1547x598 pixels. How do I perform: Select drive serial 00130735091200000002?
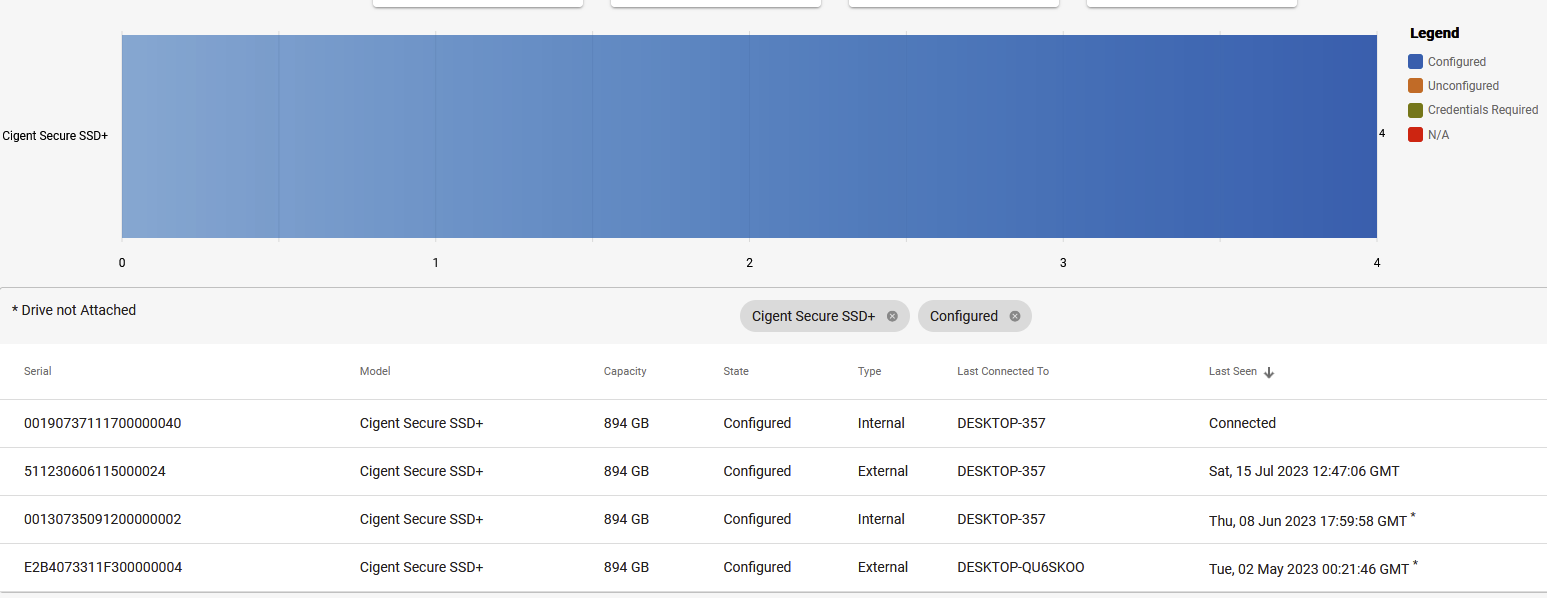102,519
